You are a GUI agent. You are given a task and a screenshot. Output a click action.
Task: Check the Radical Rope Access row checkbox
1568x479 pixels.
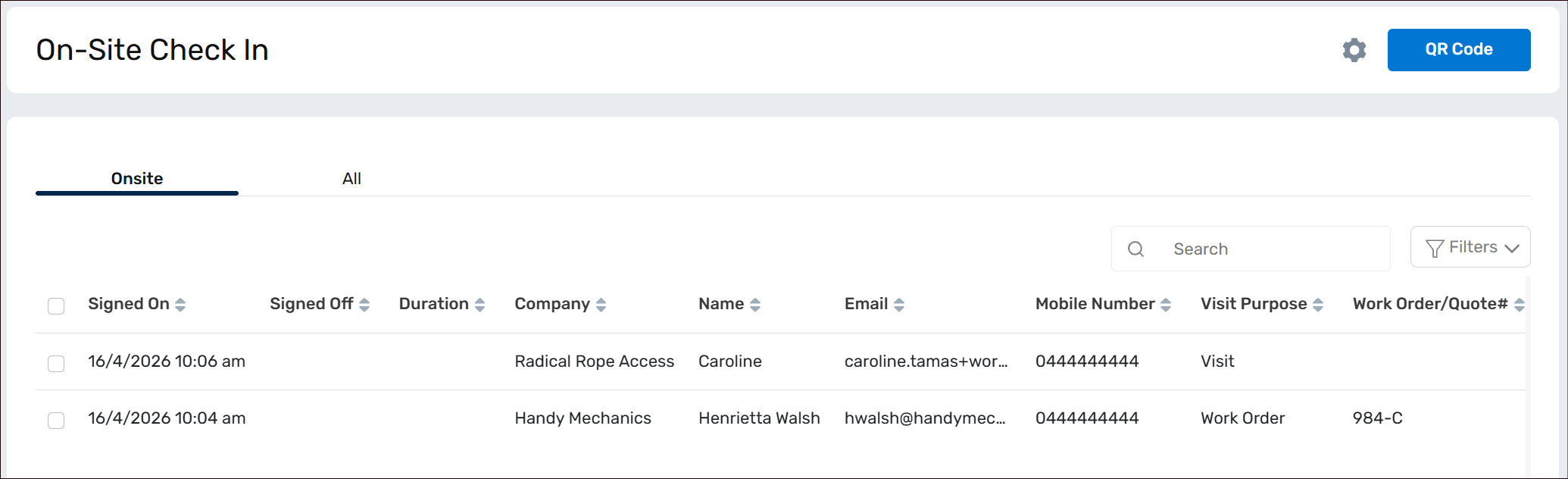pyautogui.click(x=56, y=363)
